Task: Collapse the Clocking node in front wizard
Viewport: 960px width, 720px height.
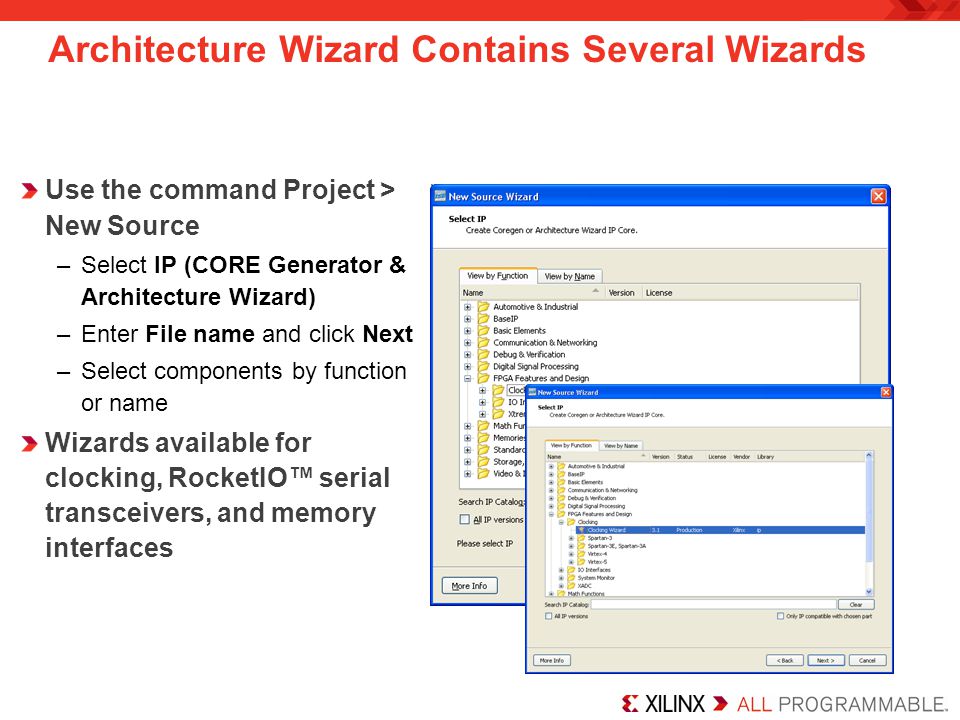Action: click(561, 522)
